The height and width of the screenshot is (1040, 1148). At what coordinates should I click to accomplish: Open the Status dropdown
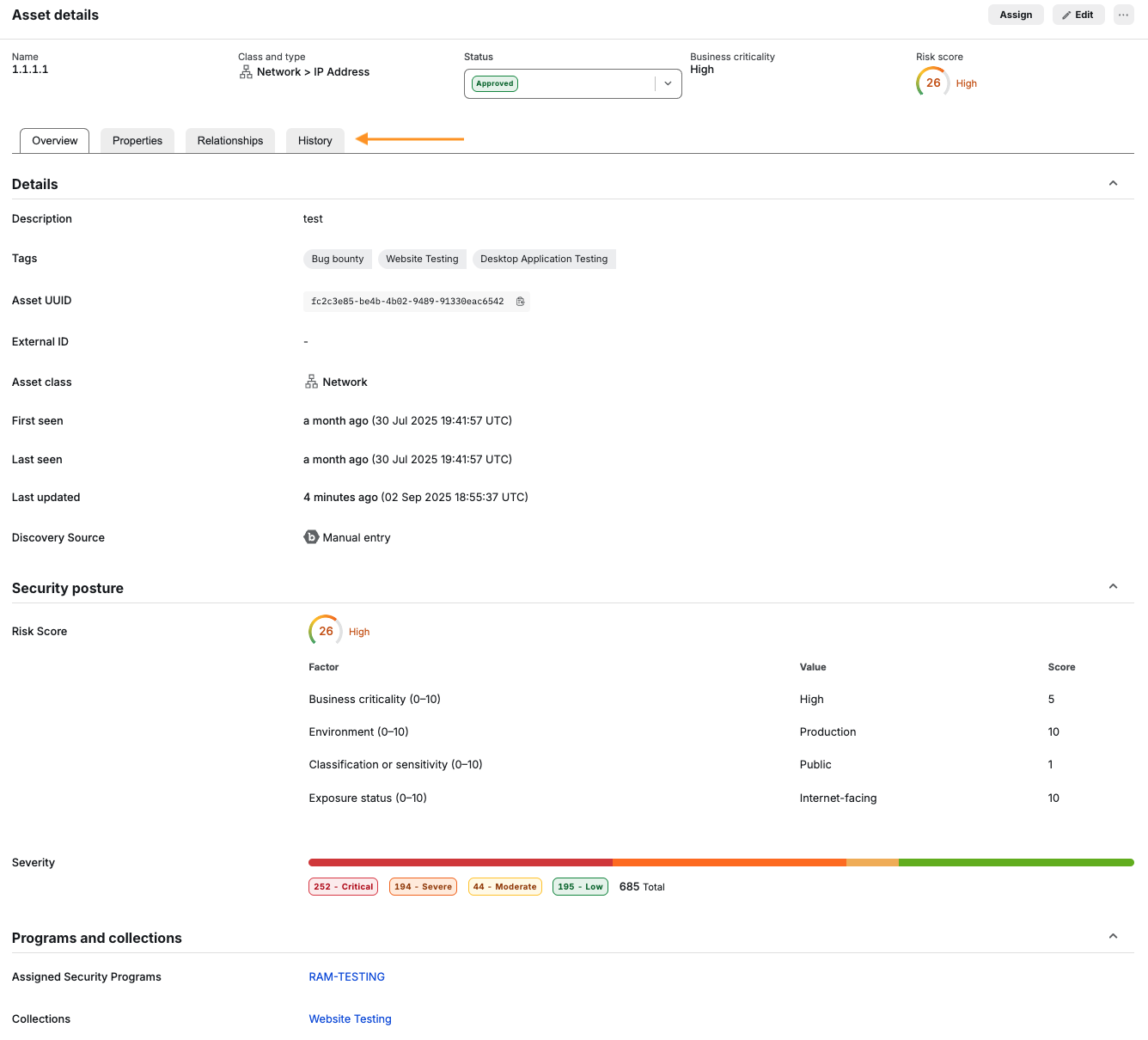coord(573,83)
